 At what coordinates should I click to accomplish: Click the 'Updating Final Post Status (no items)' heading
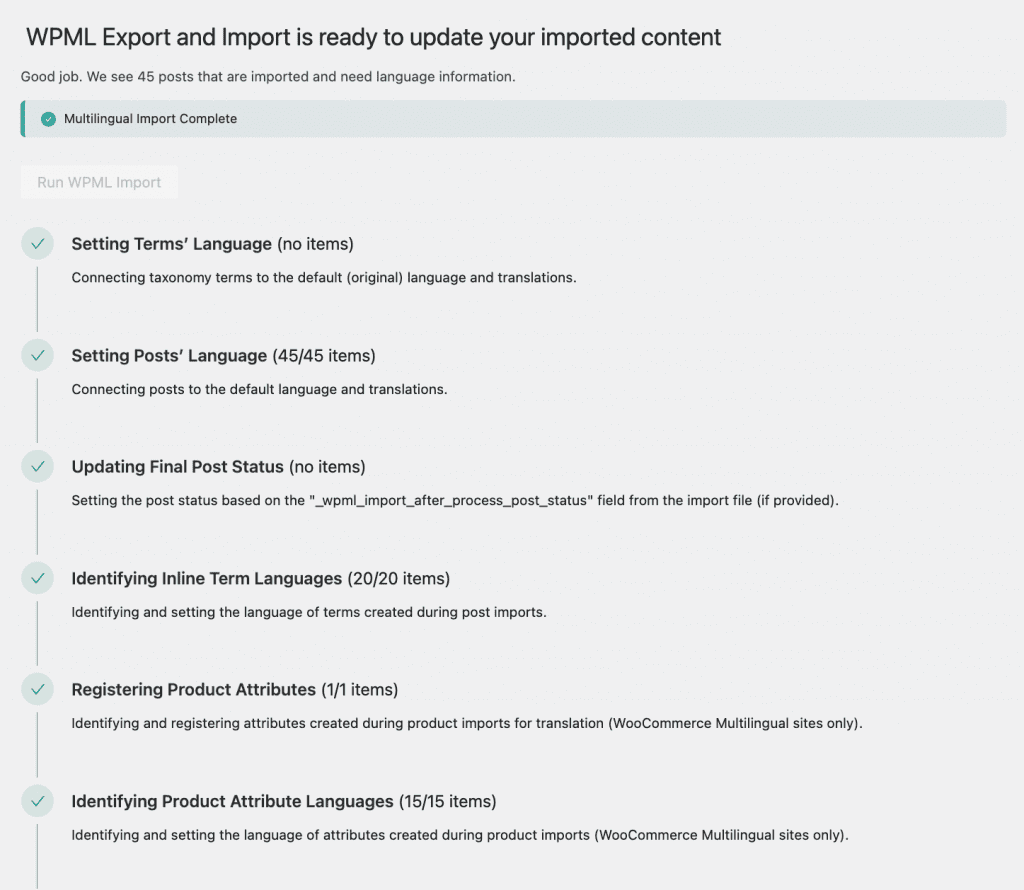click(218, 467)
